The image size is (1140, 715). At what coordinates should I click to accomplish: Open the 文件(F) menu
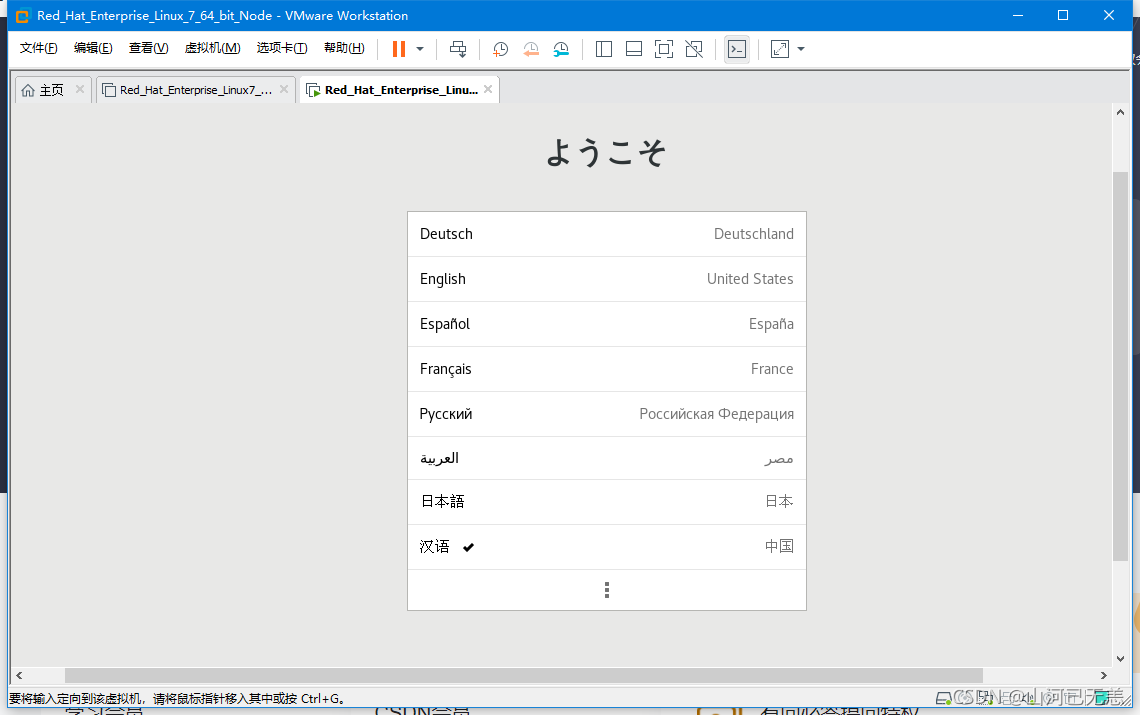39,48
